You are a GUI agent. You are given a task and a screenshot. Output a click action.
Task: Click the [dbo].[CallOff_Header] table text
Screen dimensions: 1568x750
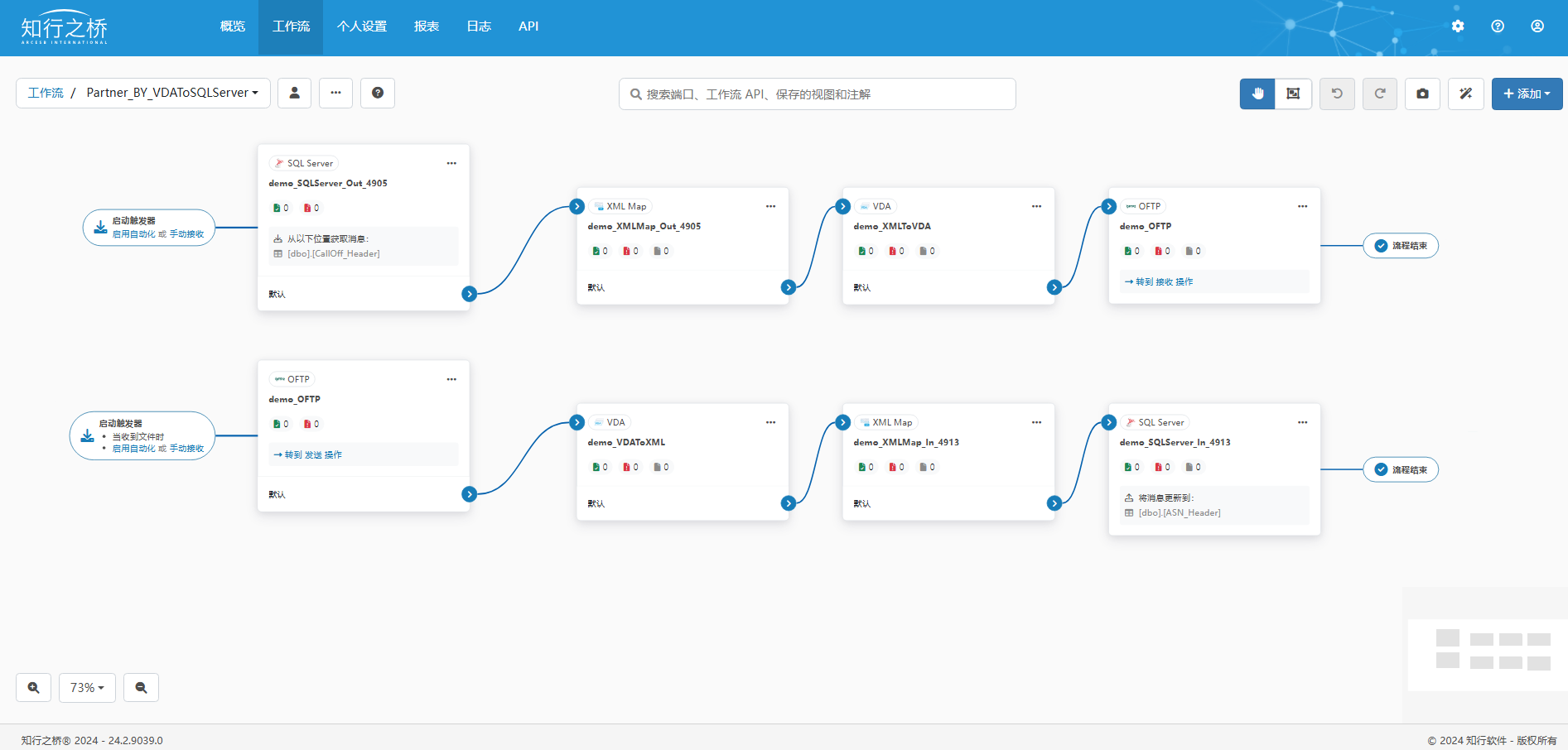(x=334, y=254)
